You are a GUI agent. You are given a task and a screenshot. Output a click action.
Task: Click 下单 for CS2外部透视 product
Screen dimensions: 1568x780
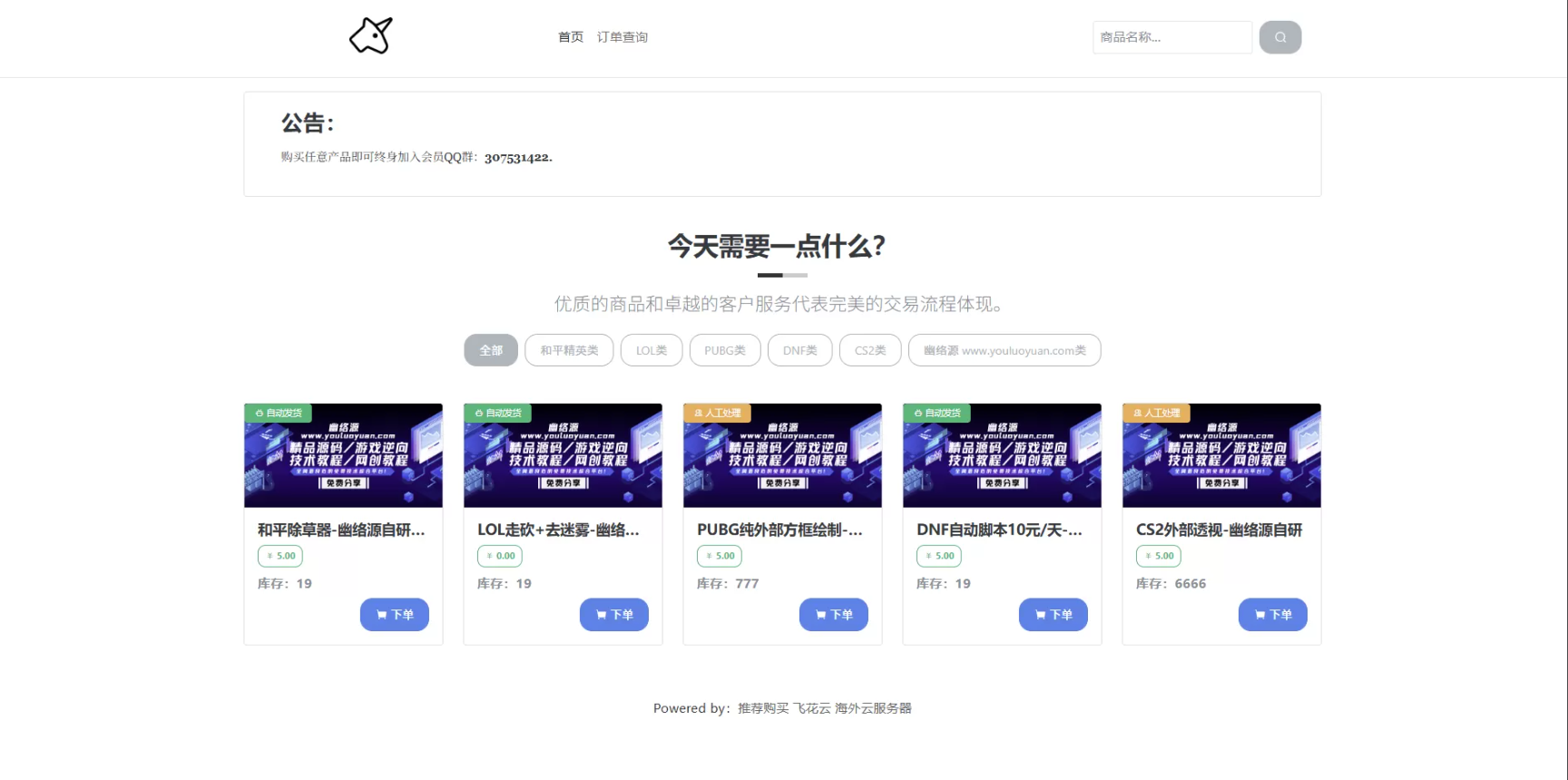pos(1272,614)
